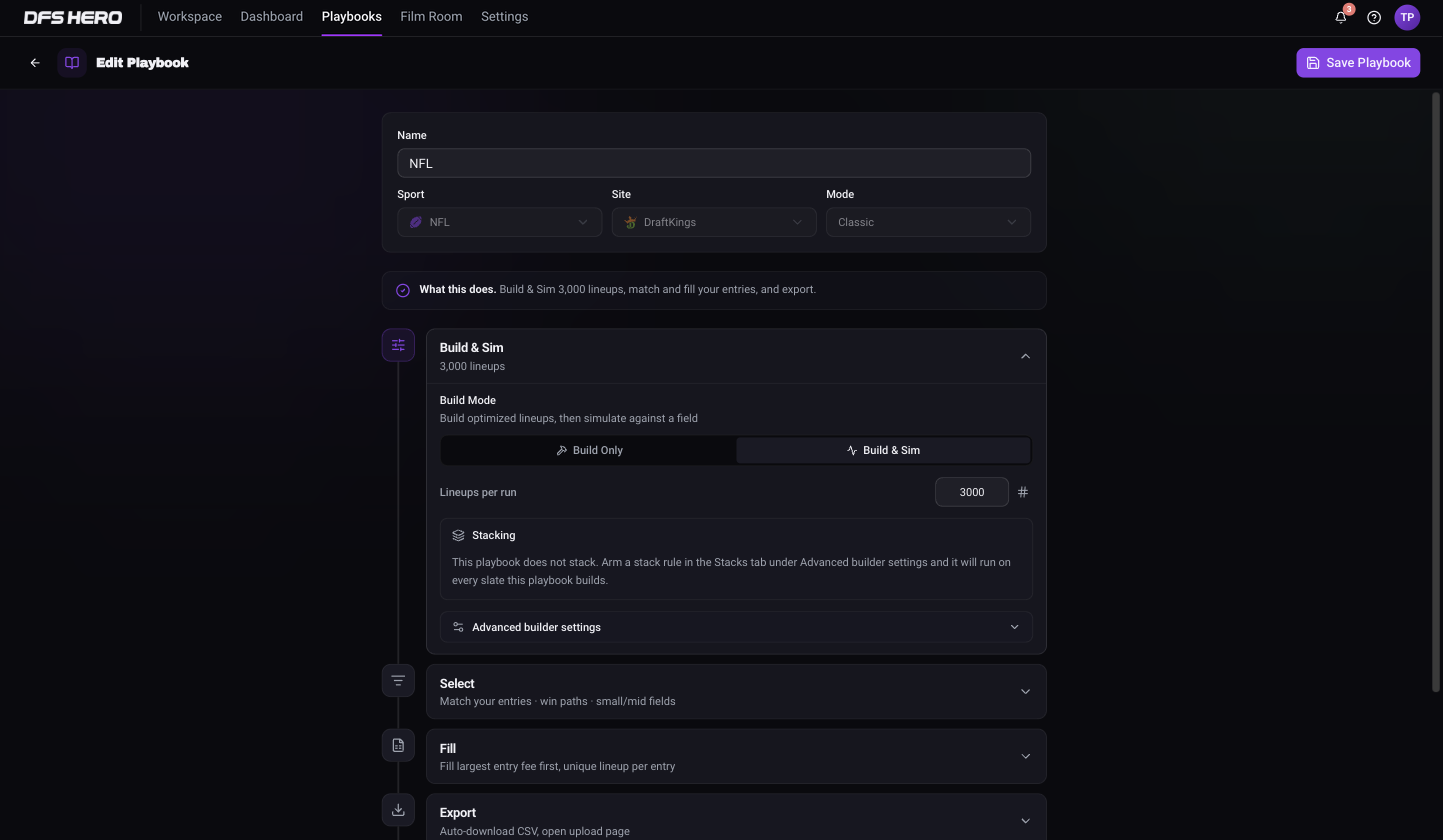Open the Mode dropdown showing Classic

click(x=928, y=222)
